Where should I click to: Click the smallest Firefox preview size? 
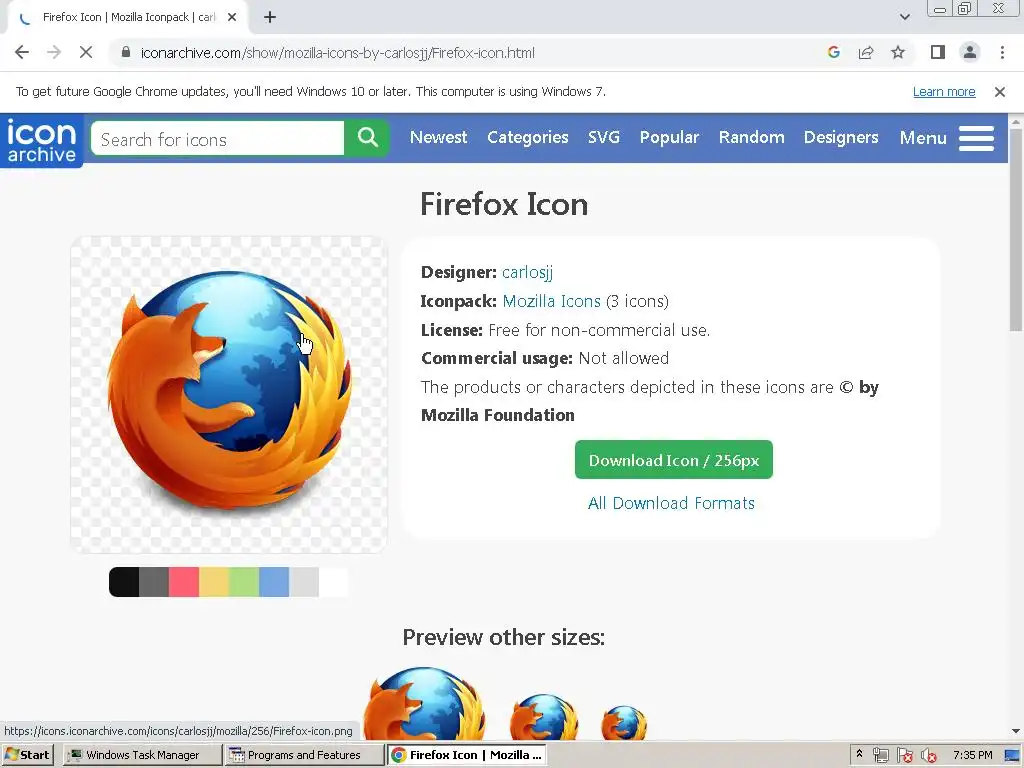pos(624,723)
